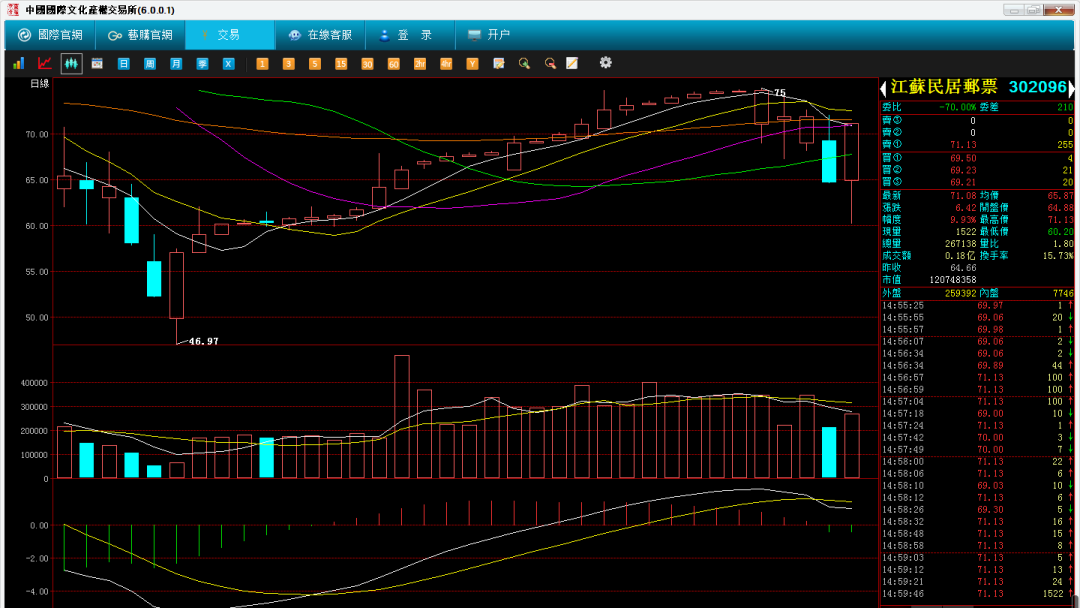Open the notes edit icon
The width and height of the screenshot is (1080, 608).
click(499, 63)
